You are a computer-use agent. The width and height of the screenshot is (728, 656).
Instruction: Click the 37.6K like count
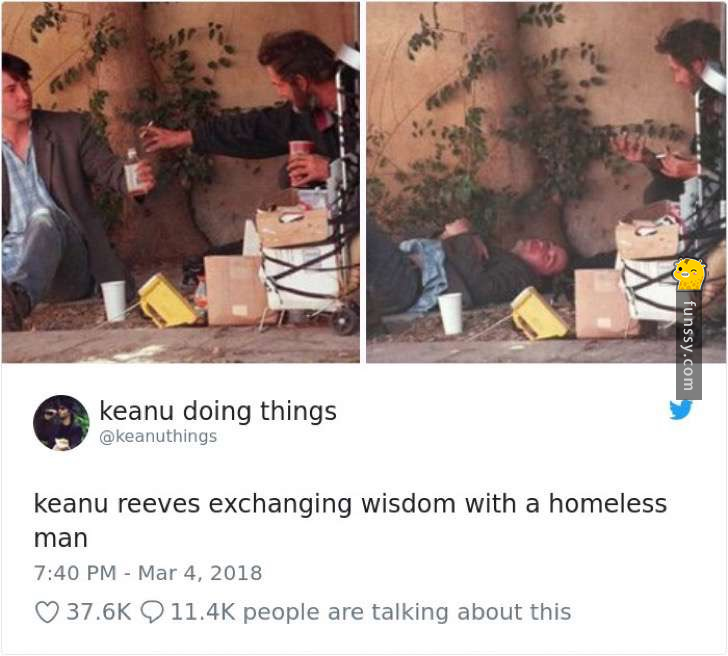click(98, 612)
